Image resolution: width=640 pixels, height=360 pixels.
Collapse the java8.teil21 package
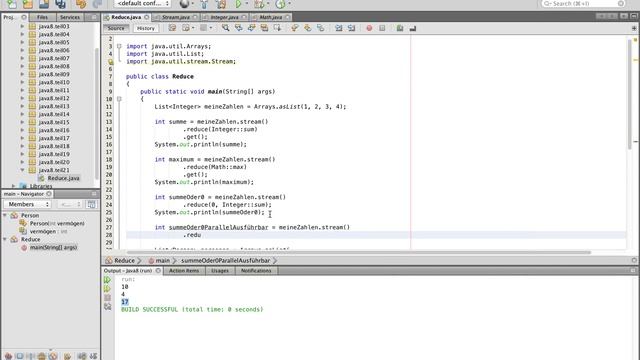coord(22,170)
